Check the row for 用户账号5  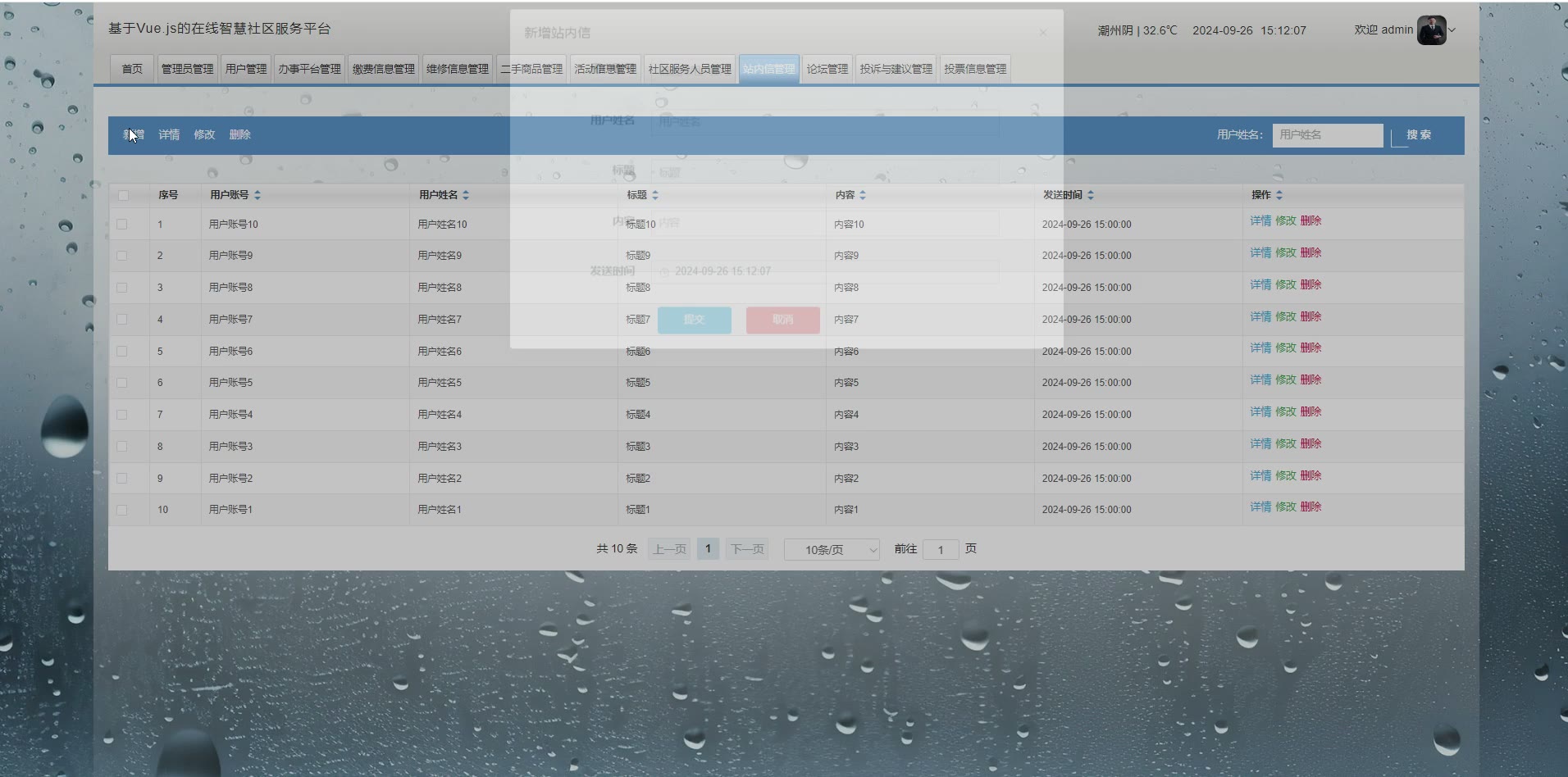pos(122,383)
